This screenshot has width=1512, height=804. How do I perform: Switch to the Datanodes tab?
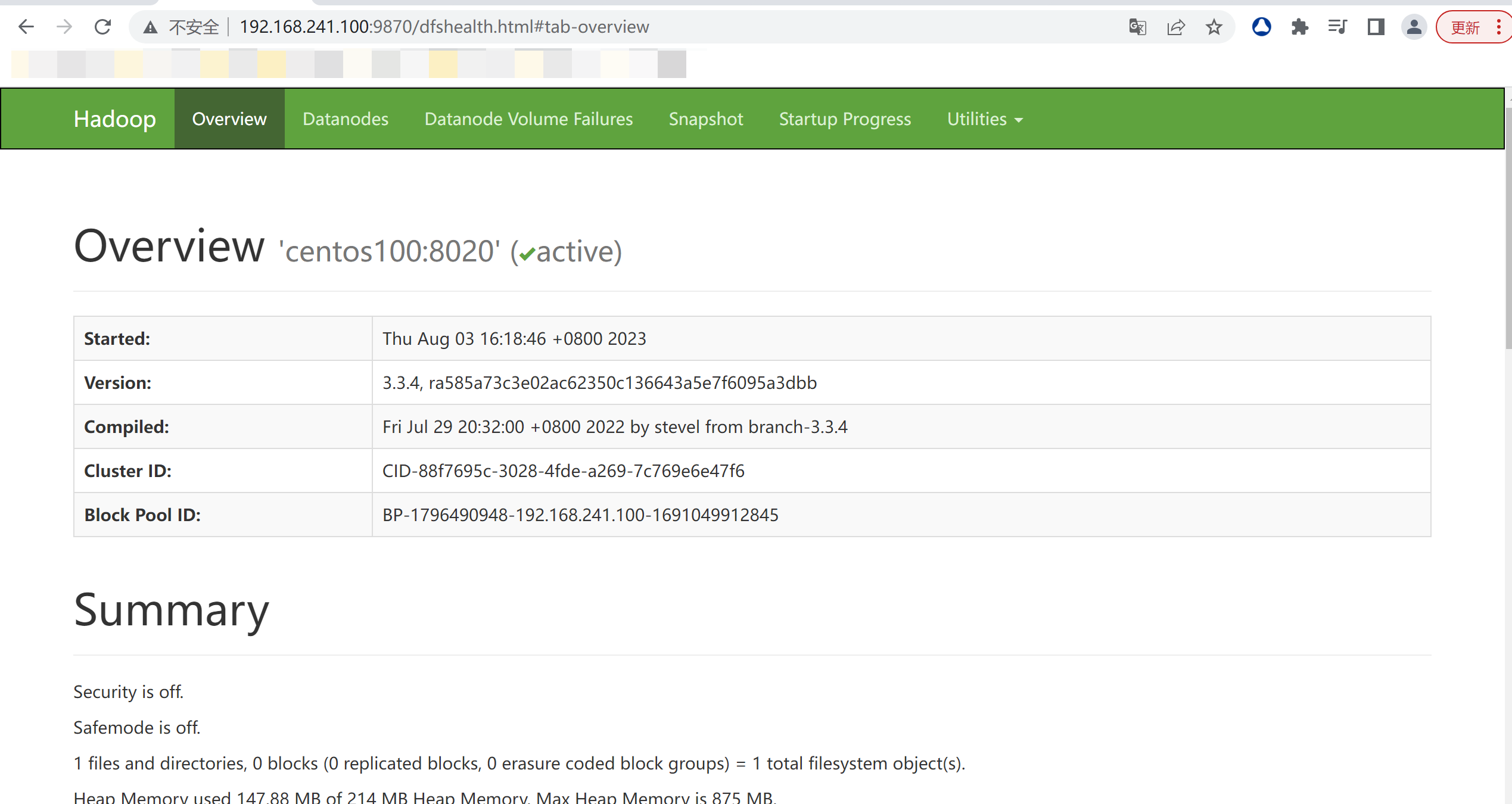coord(346,119)
